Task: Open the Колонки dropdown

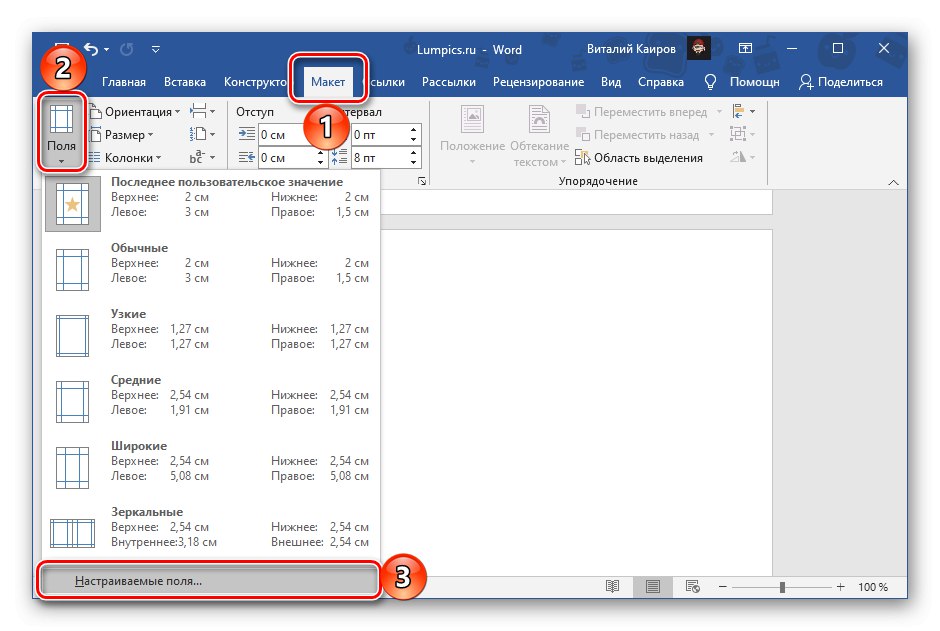Action: pyautogui.click(x=125, y=158)
